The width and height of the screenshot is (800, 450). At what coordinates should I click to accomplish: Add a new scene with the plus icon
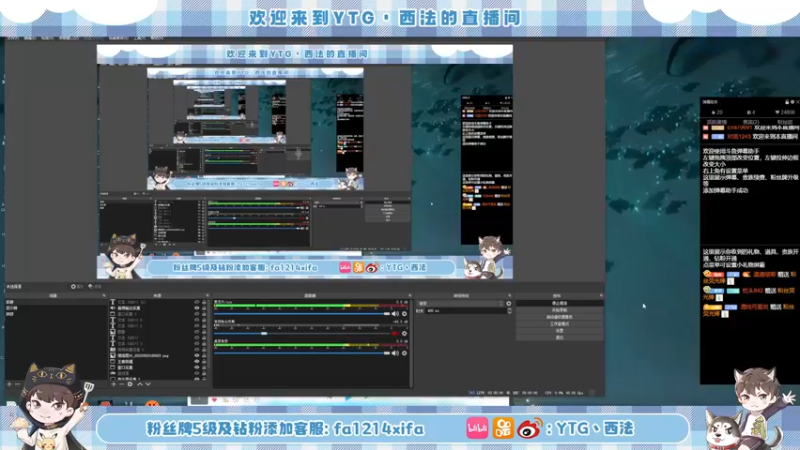(x=9, y=384)
